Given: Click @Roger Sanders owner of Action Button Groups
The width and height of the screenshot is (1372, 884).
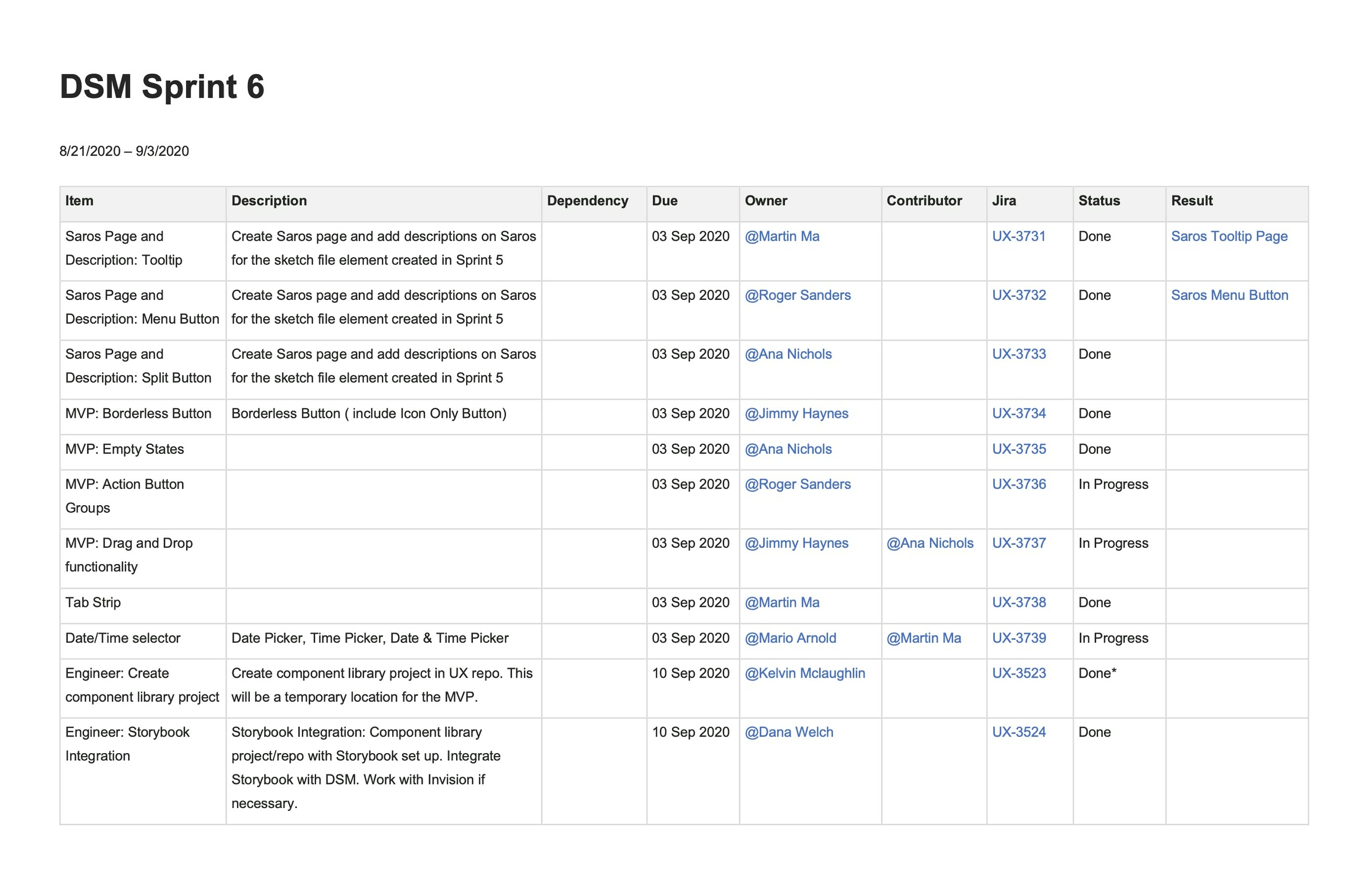Looking at the screenshot, I should click(797, 484).
